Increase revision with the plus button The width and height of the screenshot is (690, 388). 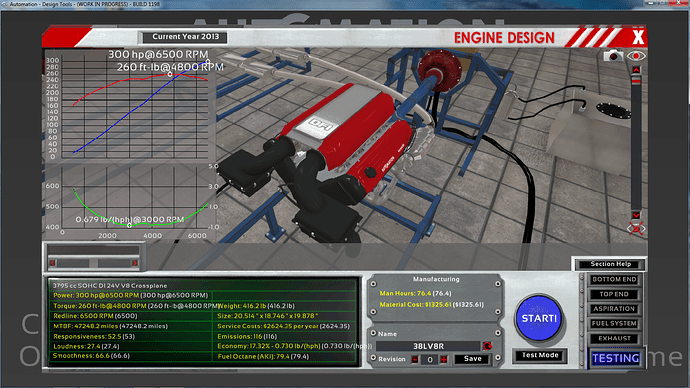point(444,359)
